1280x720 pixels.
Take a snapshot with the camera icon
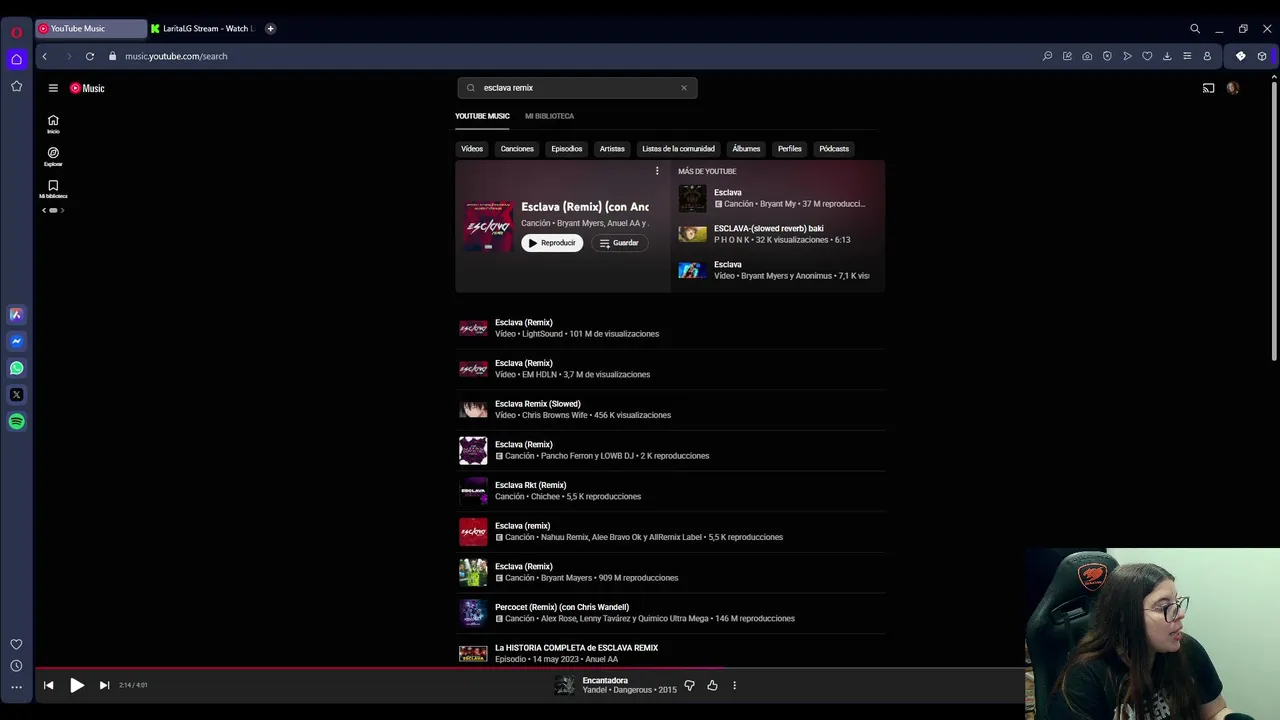click(1087, 56)
